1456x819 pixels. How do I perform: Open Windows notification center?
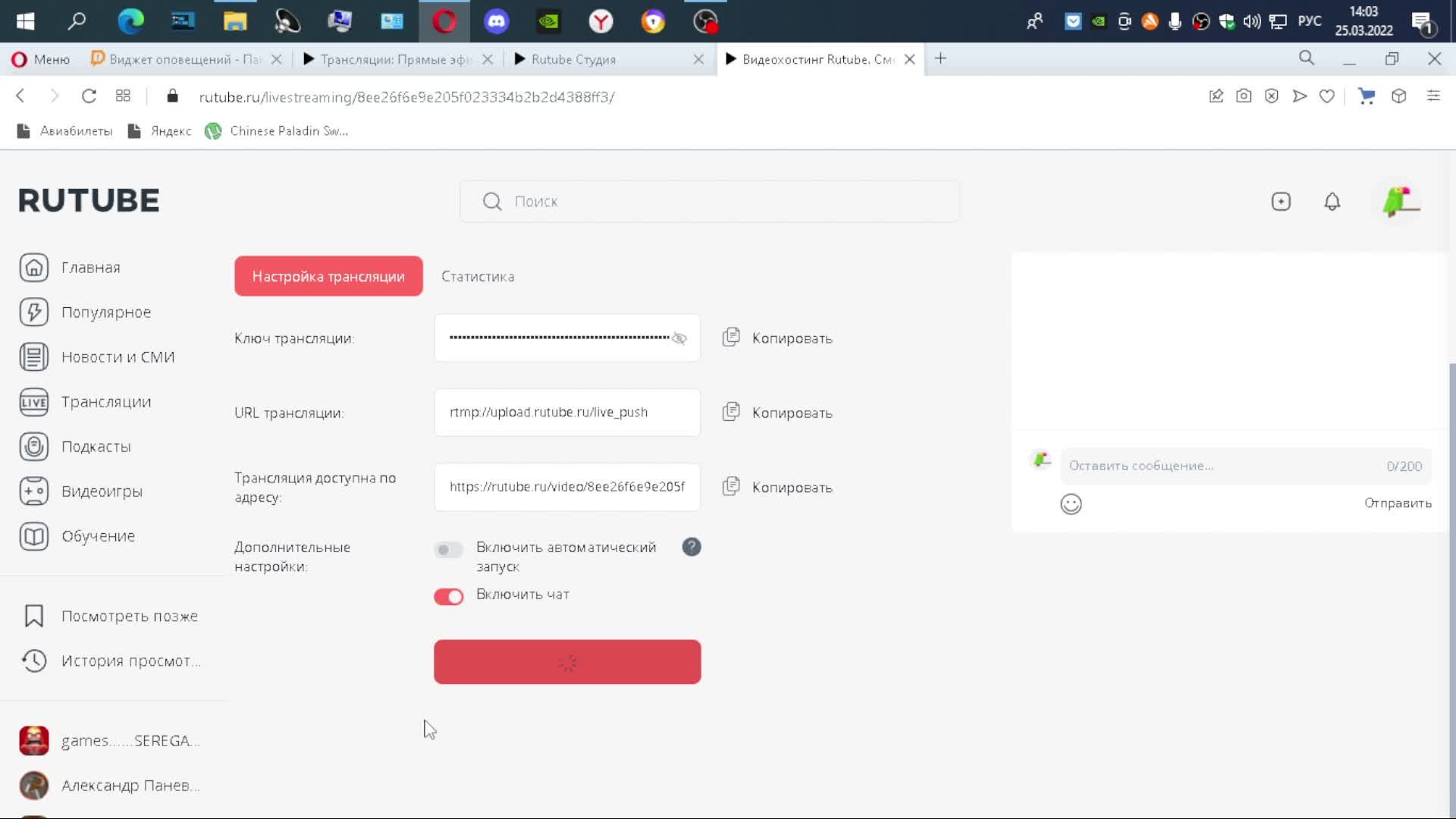[1423, 22]
